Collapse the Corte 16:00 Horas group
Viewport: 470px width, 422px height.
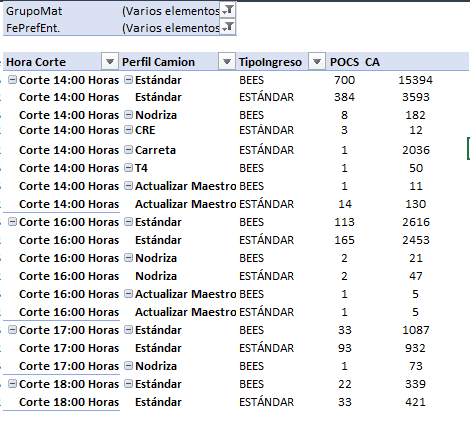coord(12,222)
